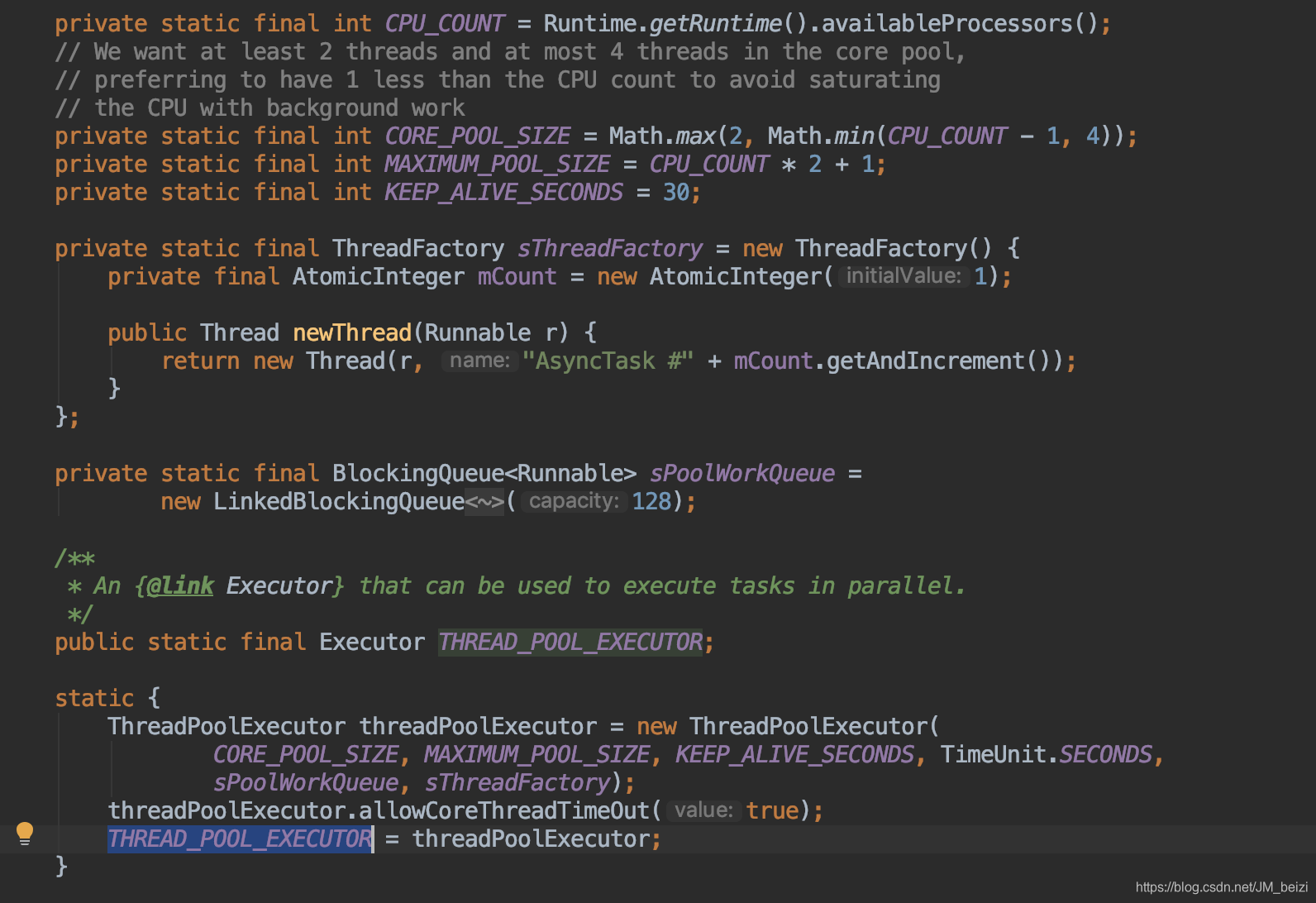Click the 'value:' parameter hint

(703, 810)
